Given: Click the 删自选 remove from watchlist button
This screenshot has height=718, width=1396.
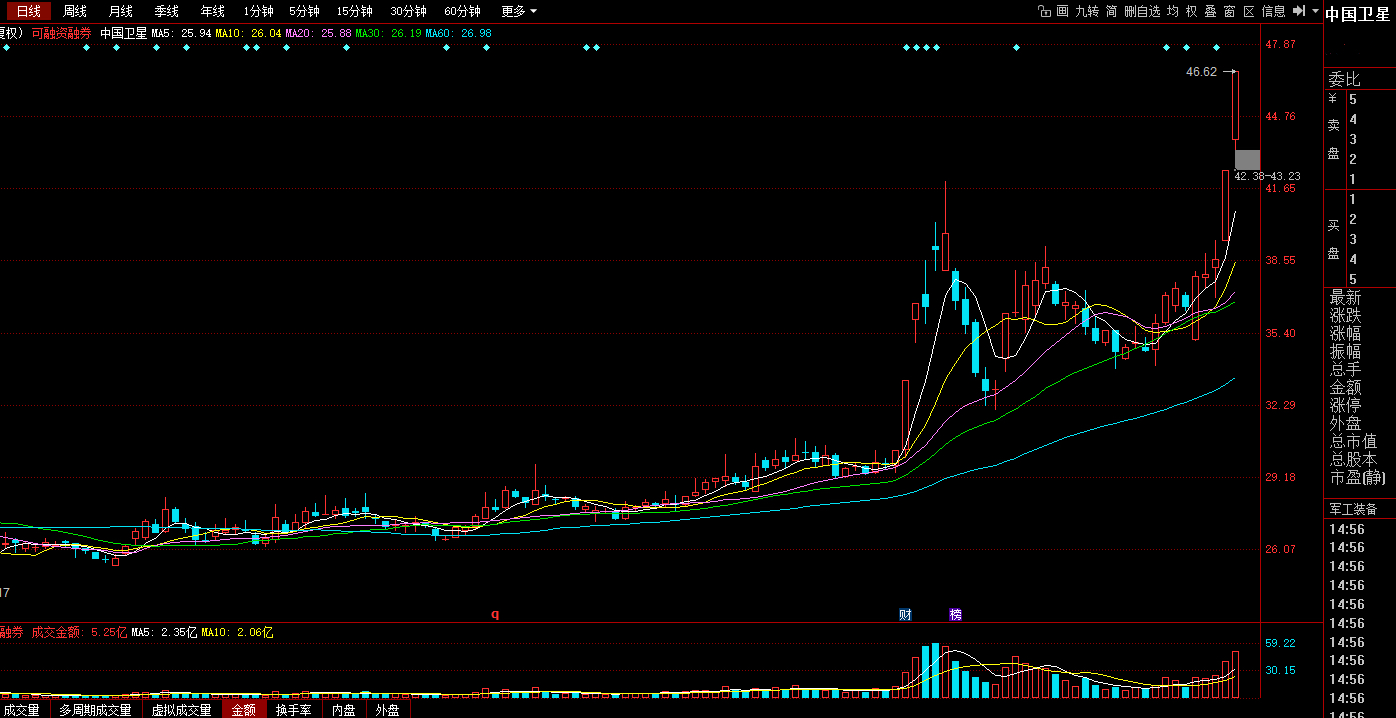Looking at the screenshot, I should click(1142, 11).
